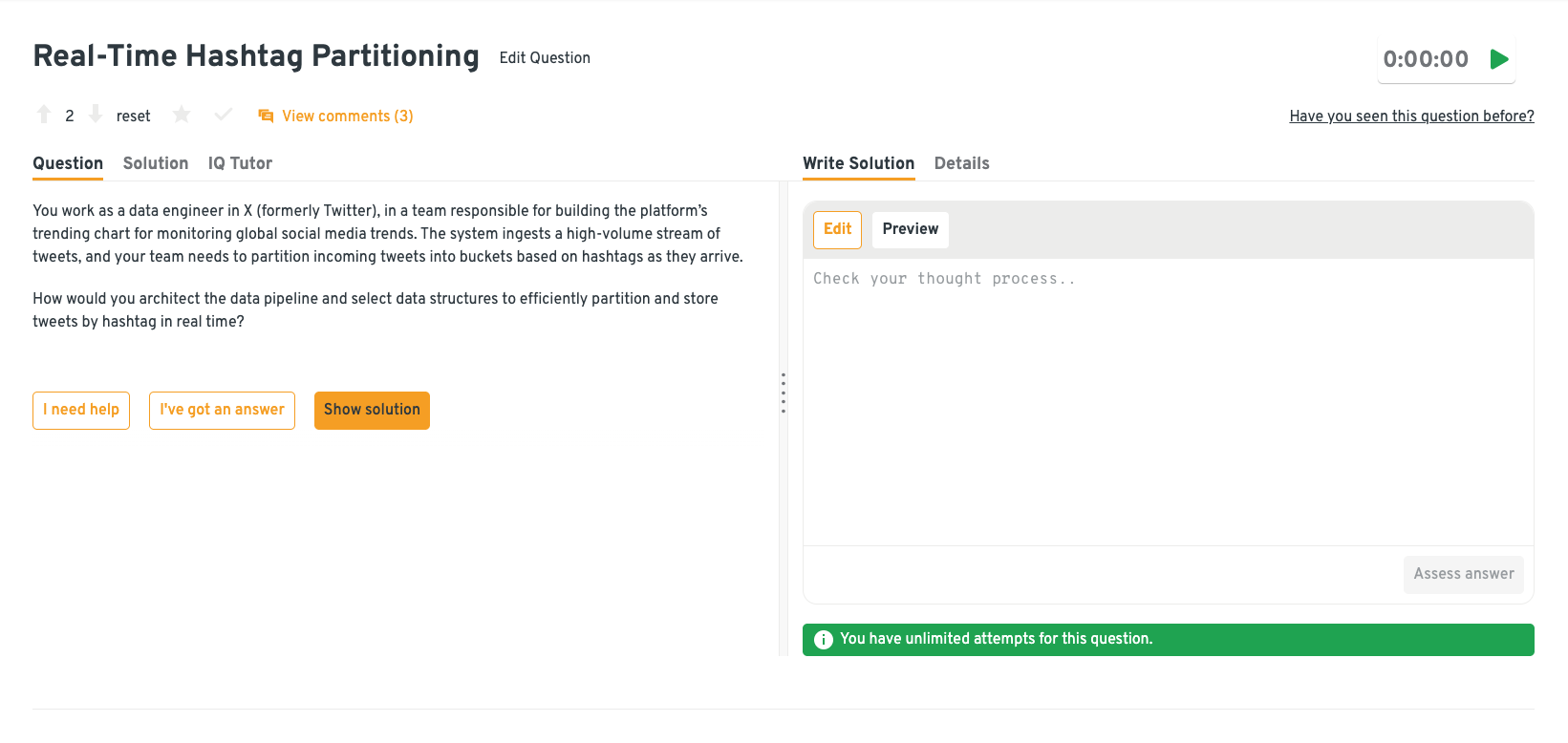This screenshot has height=743, width=1568.
Task: Focus the thought process text area
Action: (1168, 401)
